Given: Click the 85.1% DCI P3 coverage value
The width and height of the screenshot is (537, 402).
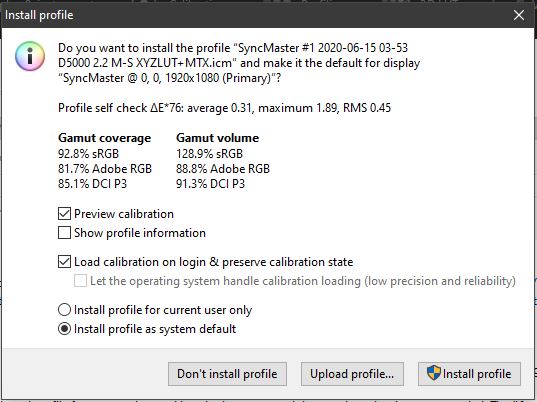Looking at the screenshot, I should pyautogui.click(x=92, y=184).
